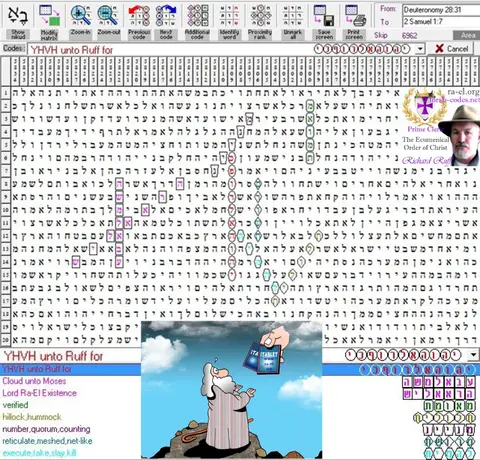Click the Next code label button

(x=166, y=34)
